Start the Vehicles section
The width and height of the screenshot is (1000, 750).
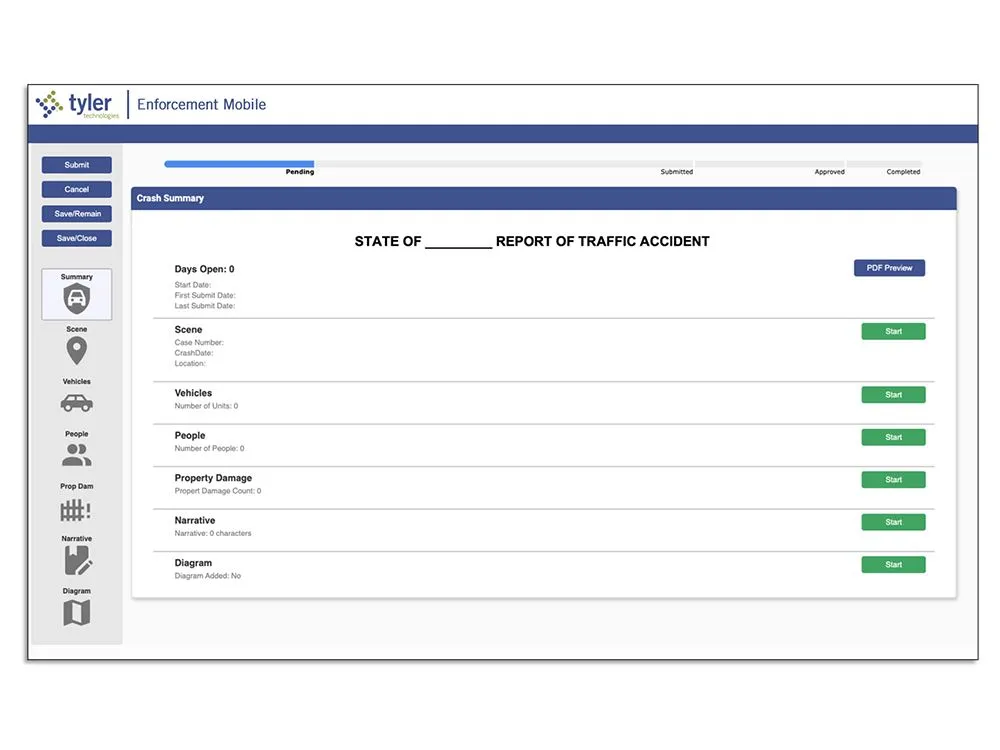[x=893, y=394]
